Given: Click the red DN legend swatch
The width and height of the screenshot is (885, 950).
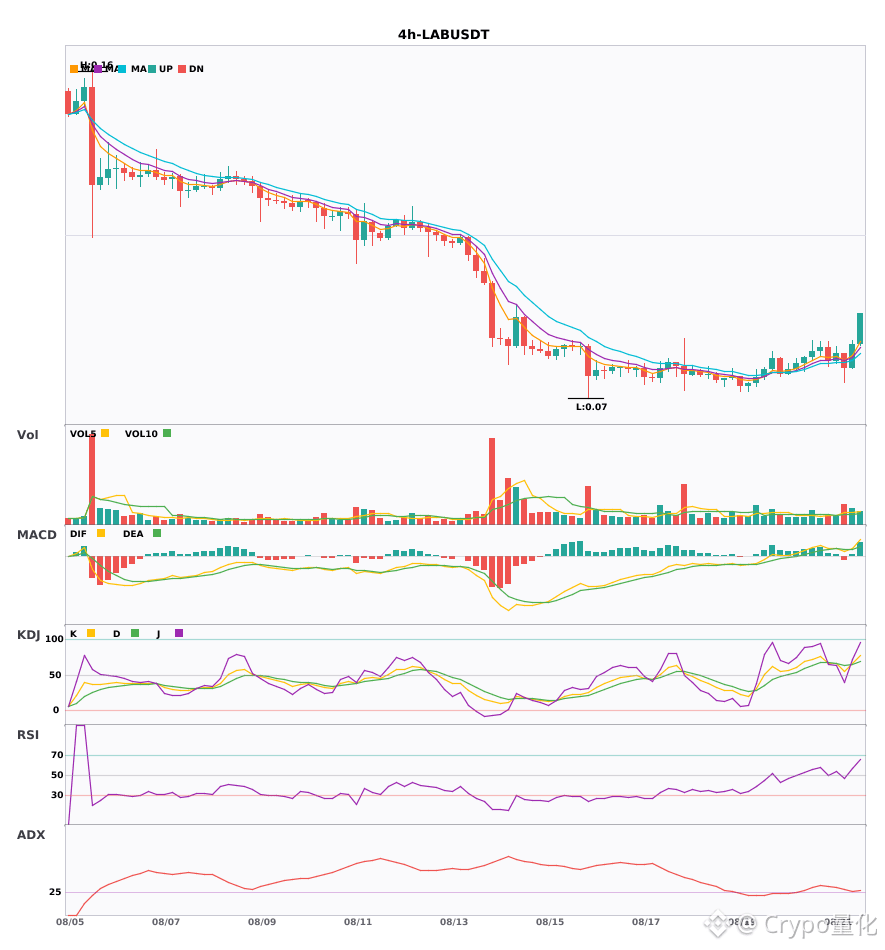Looking at the screenshot, I should click(x=182, y=69).
